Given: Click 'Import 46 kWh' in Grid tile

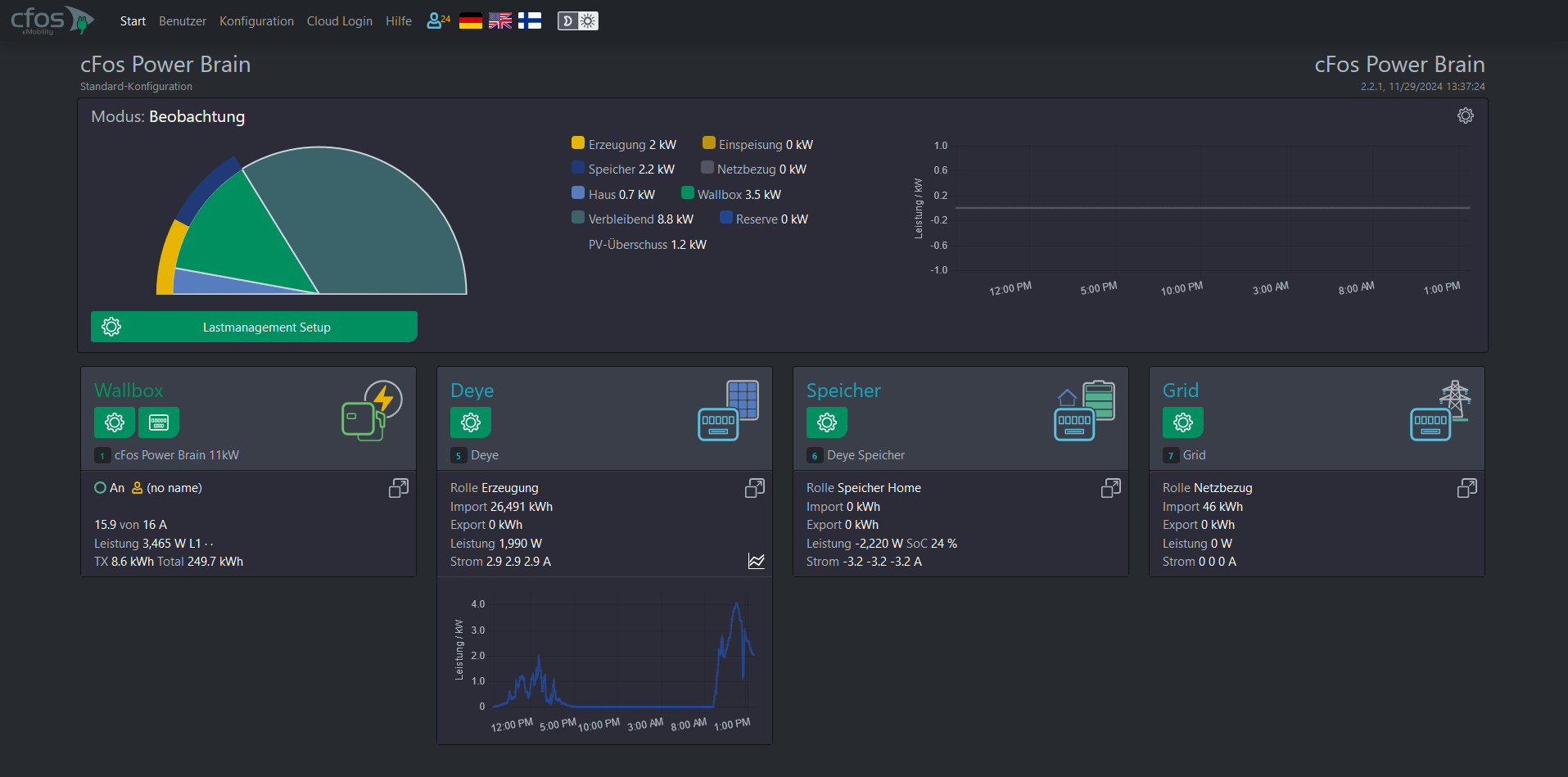Looking at the screenshot, I should (x=1203, y=507).
